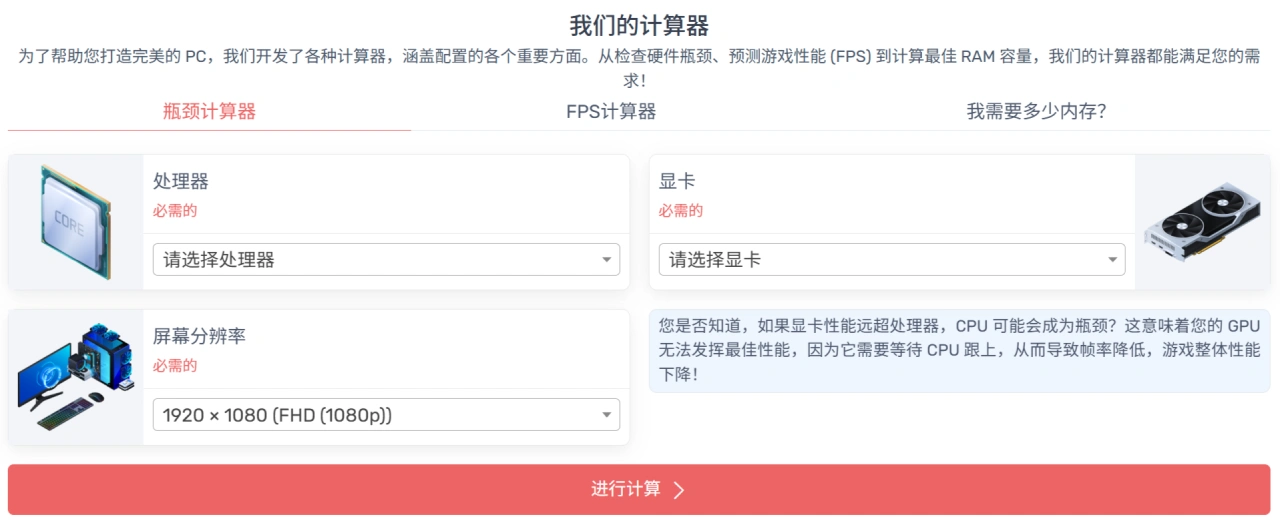This screenshot has width=1280, height=521.
Task: Click the 处理器 field label
Action: pos(181,182)
